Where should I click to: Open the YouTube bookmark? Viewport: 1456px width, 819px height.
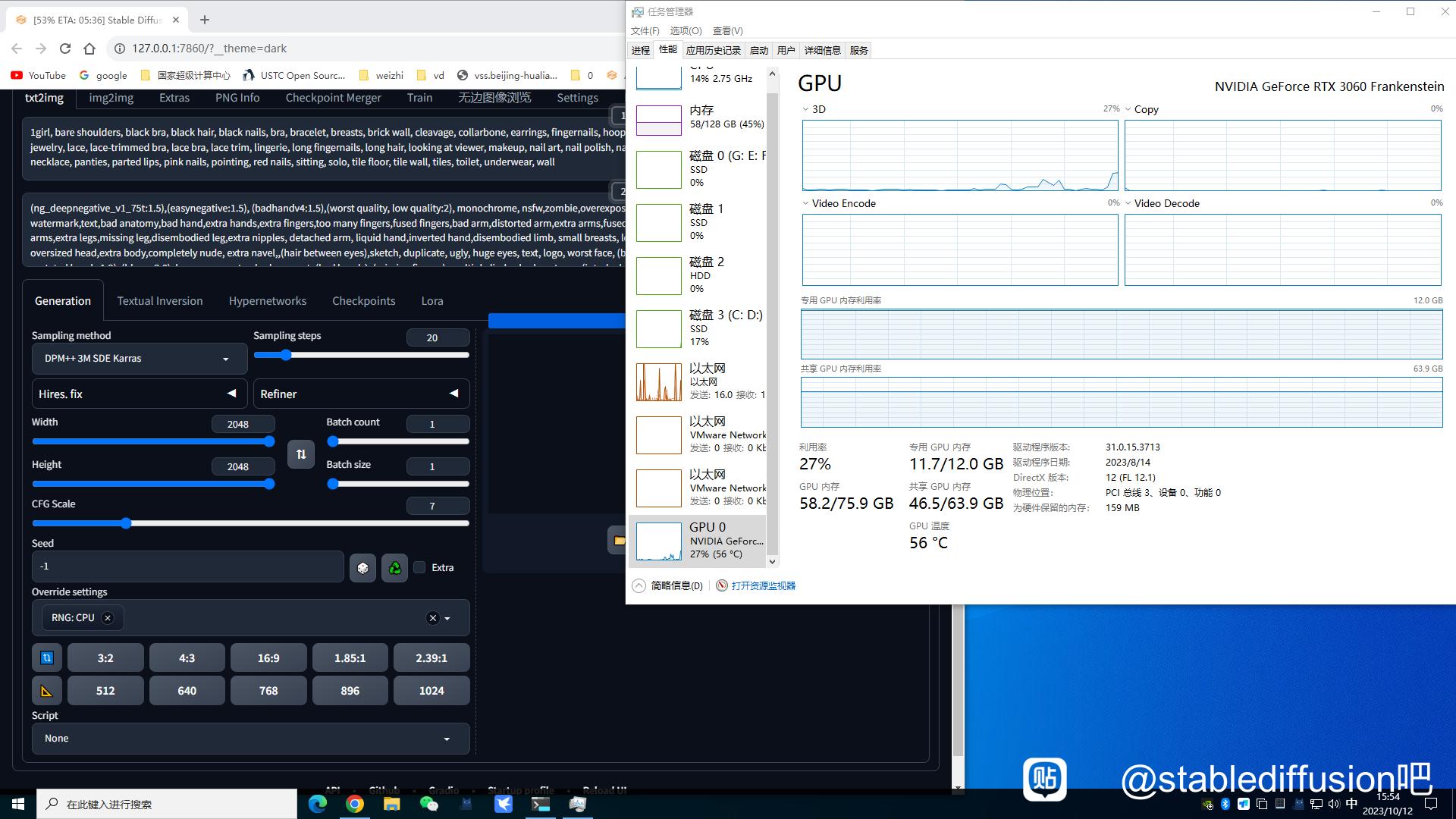[38, 75]
